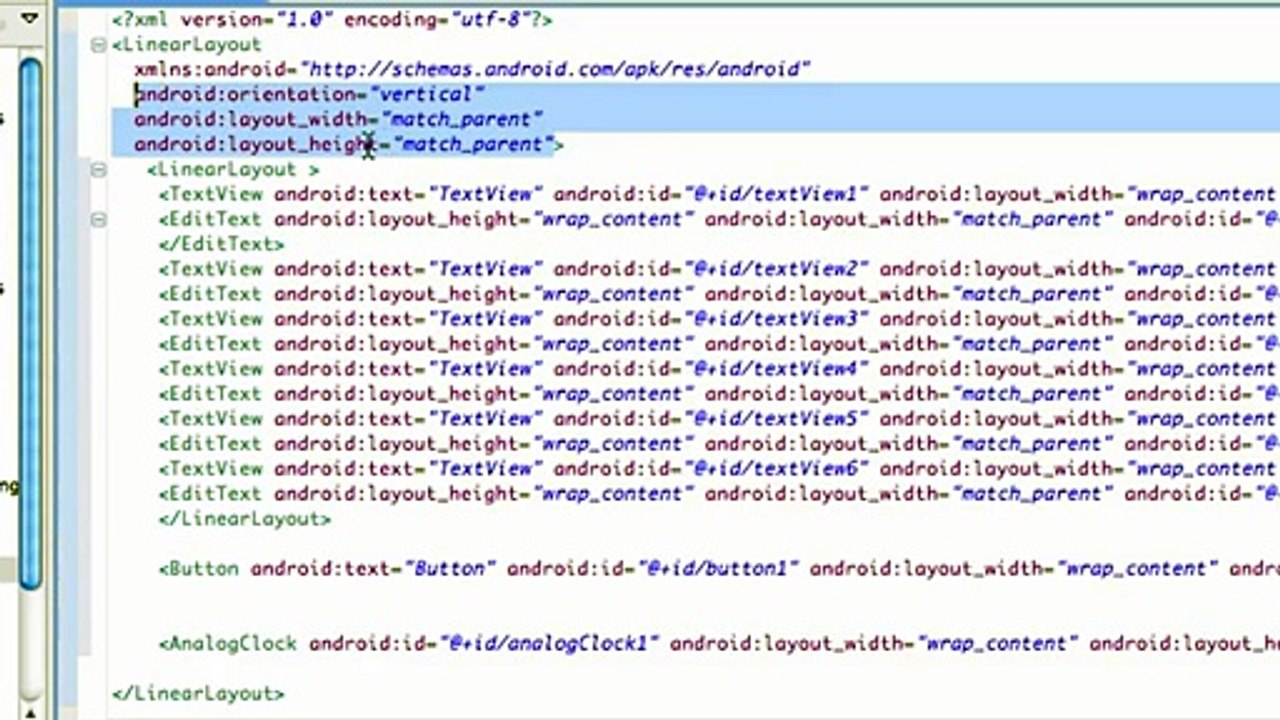Place cursor on android:orientation attribute
The width and height of the screenshot is (1280, 720).
click(246, 94)
